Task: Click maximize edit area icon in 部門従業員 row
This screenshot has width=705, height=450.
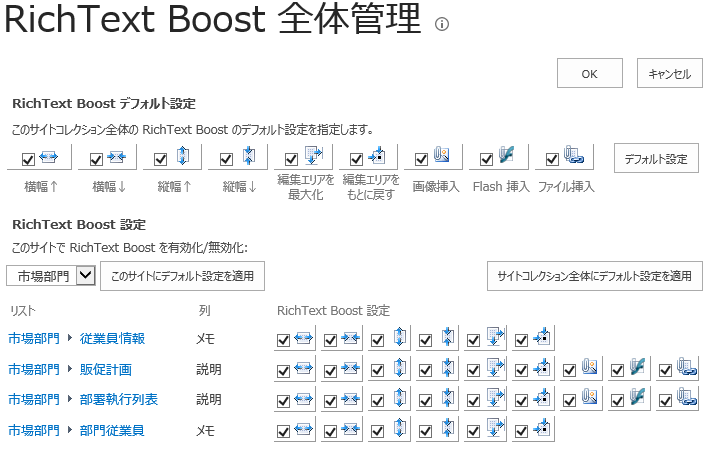Action: pyautogui.click(x=496, y=428)
